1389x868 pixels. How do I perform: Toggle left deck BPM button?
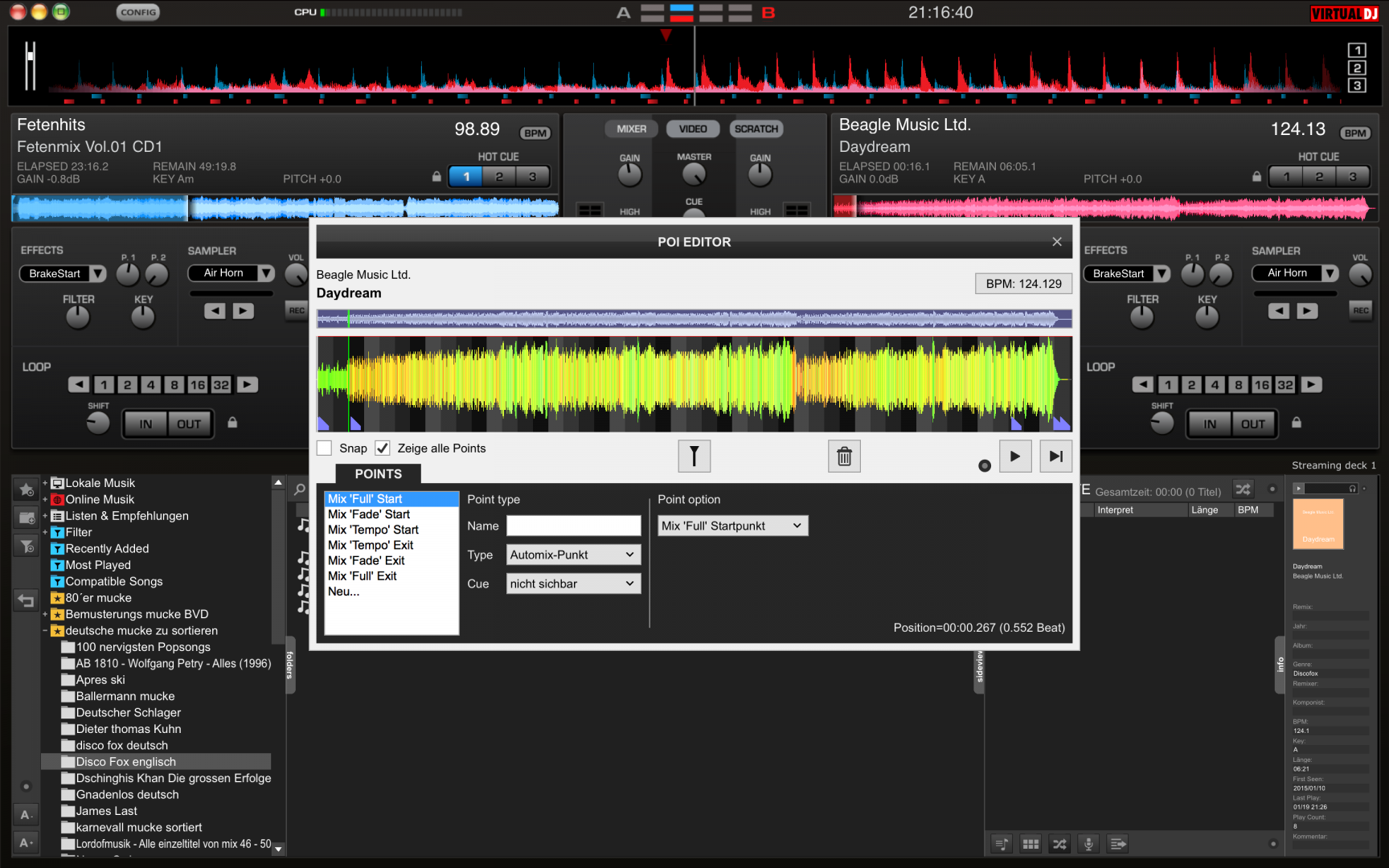coord(535,133)
